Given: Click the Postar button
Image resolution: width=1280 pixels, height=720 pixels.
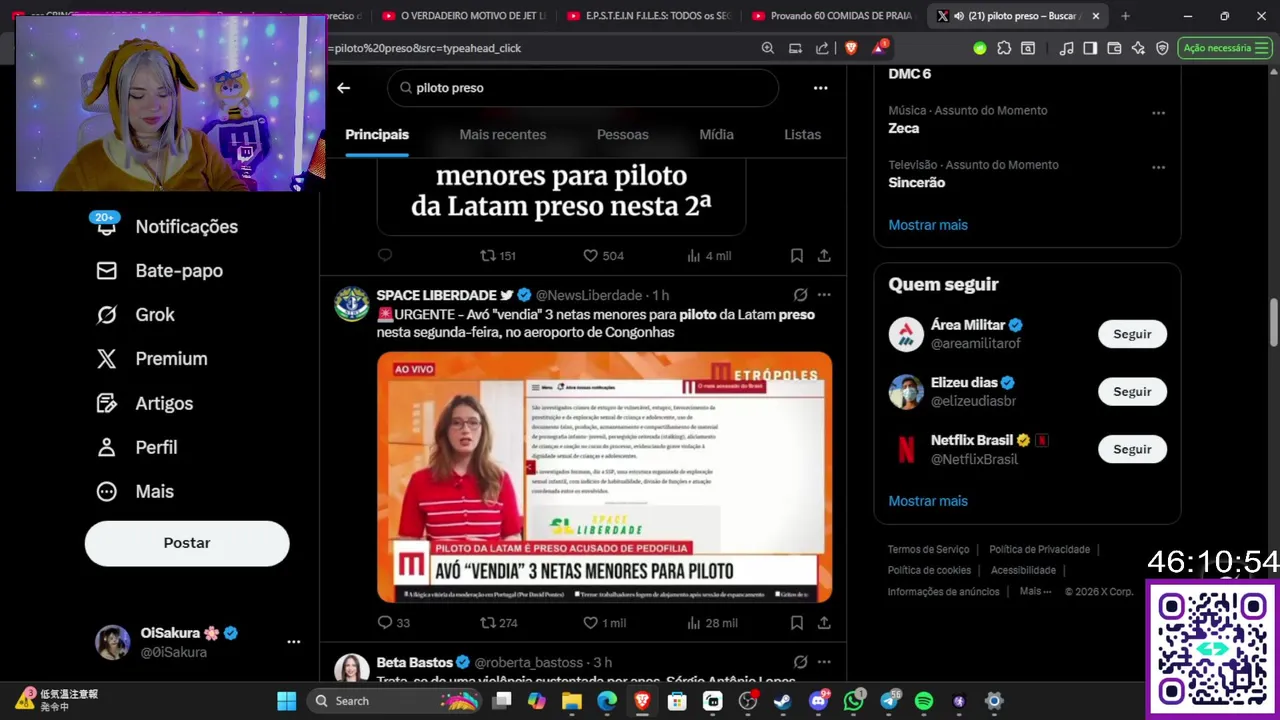Looking at the screenshot, I should (187, 543).
